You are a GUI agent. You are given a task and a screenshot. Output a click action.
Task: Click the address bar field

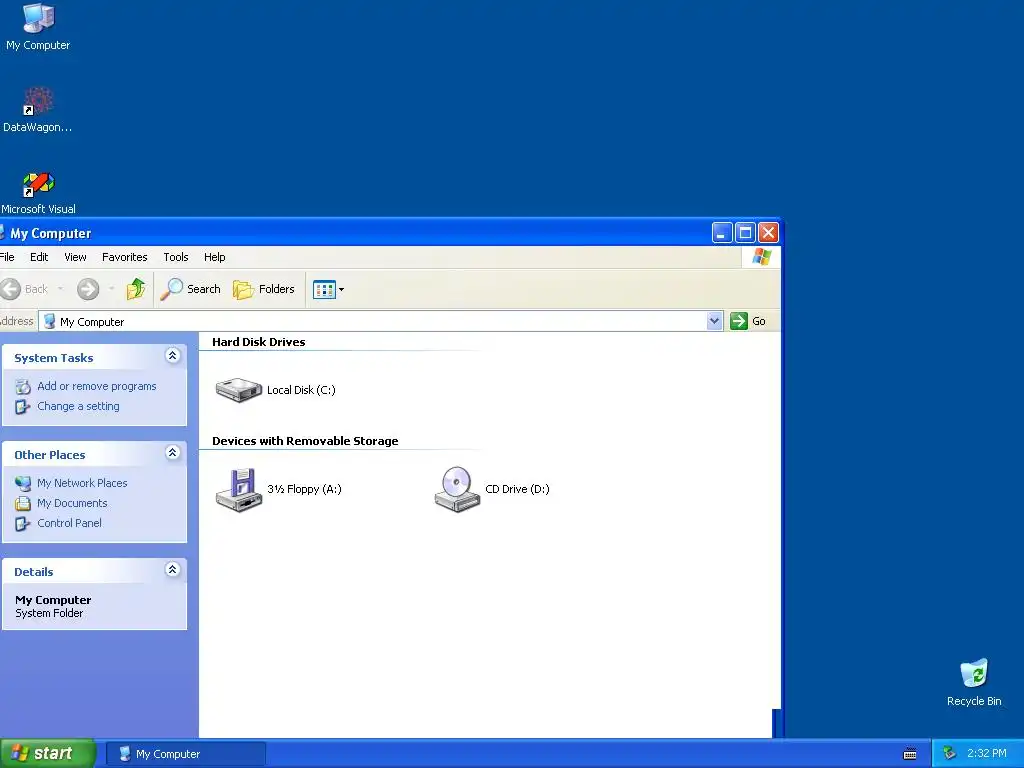381,321
